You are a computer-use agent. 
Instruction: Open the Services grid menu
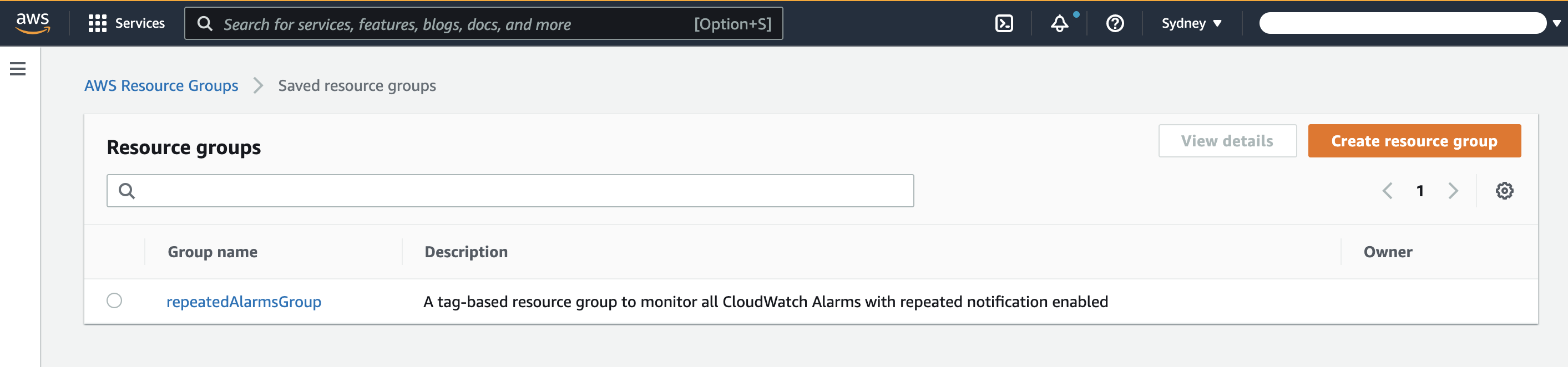point(127,23)
